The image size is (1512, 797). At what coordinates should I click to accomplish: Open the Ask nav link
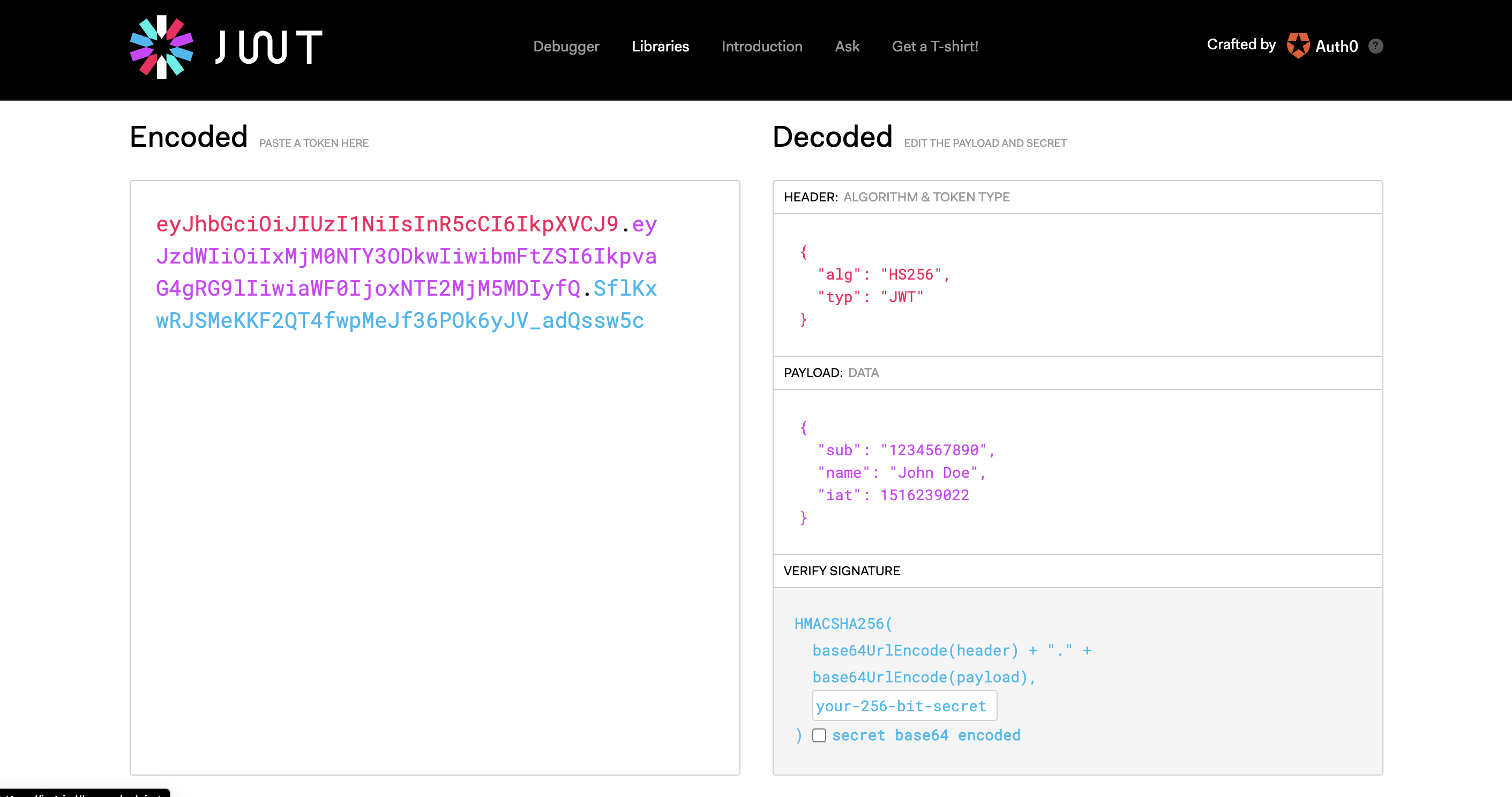tap(847, 47)
